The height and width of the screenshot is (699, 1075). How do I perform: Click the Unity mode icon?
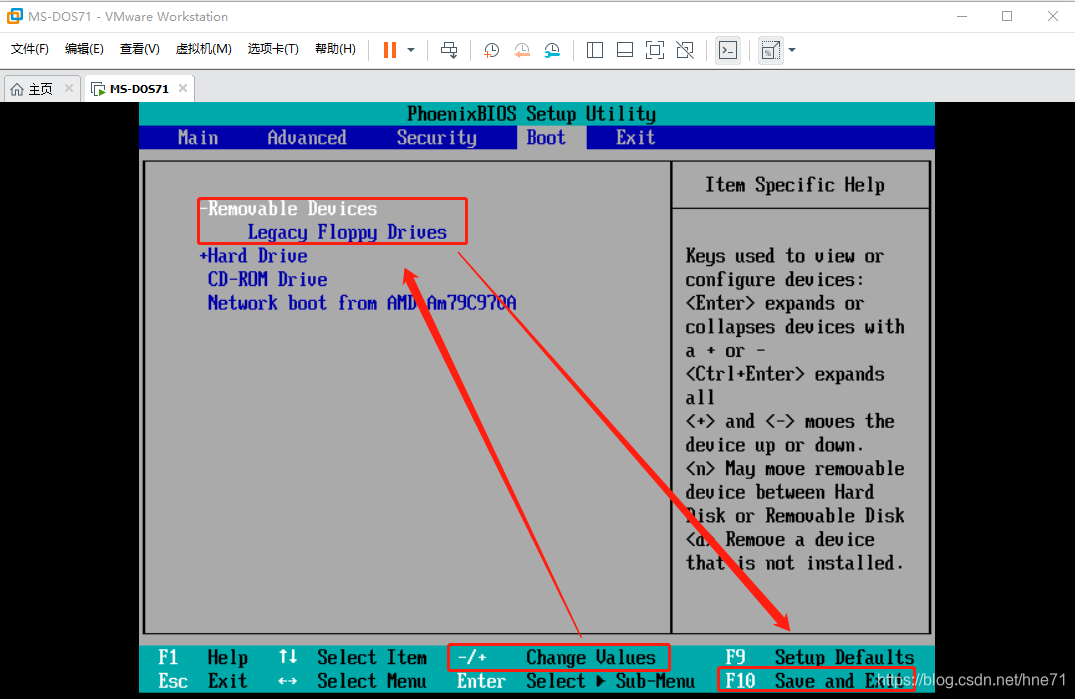[x=685, y=50]
